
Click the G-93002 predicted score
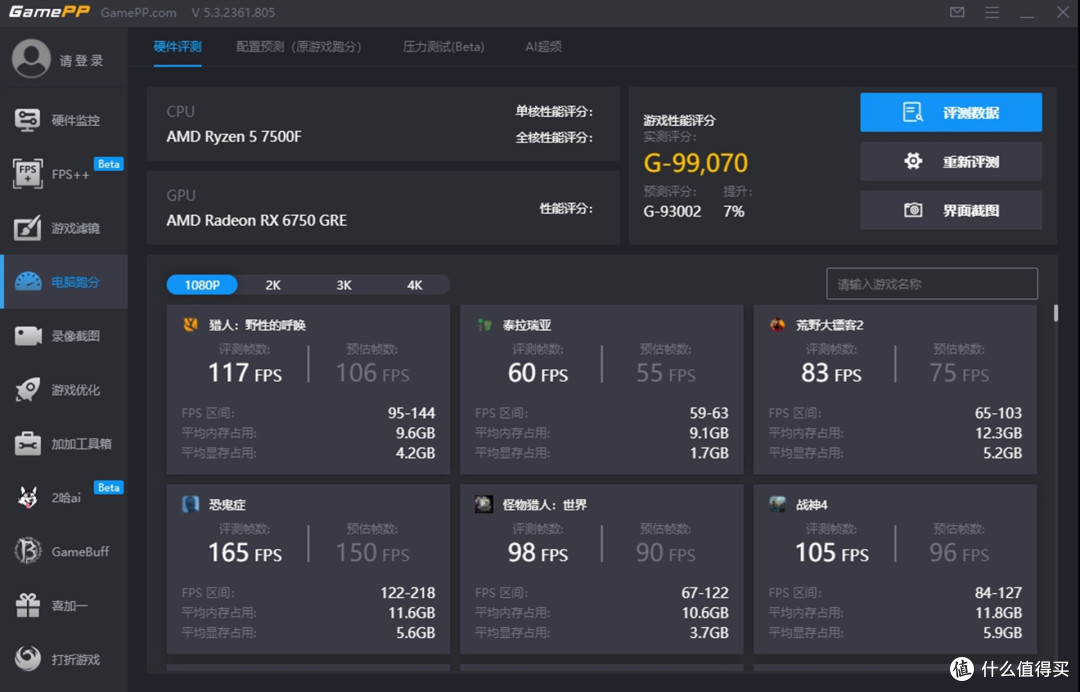pyautogui.click(x=672, y=211)
